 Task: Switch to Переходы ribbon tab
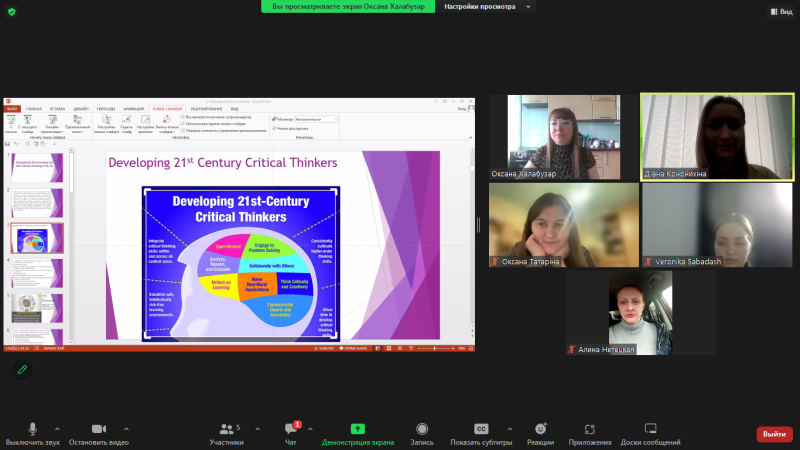[x=106, y=109]
